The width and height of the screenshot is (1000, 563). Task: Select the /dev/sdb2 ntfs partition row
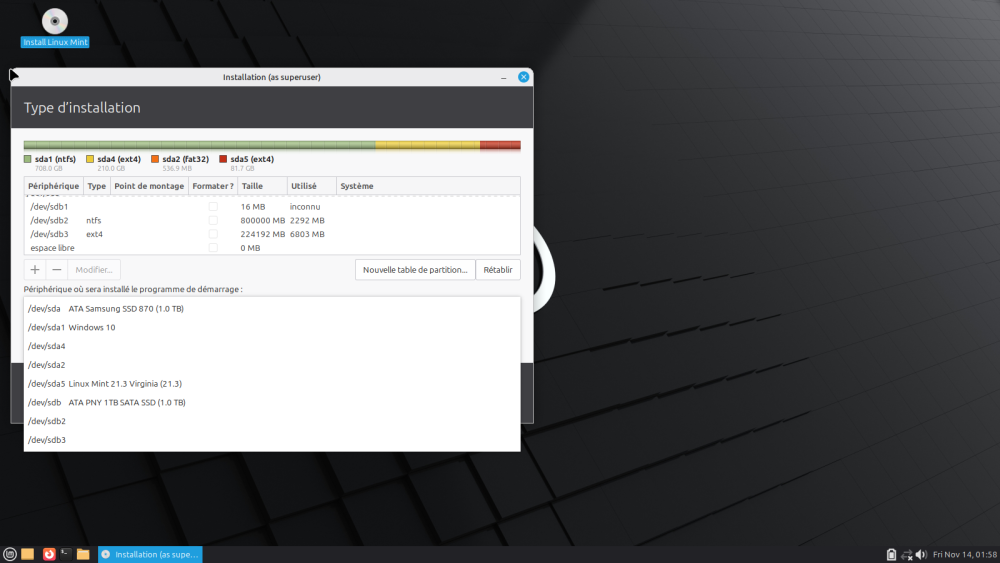click(x=272, y=221)
